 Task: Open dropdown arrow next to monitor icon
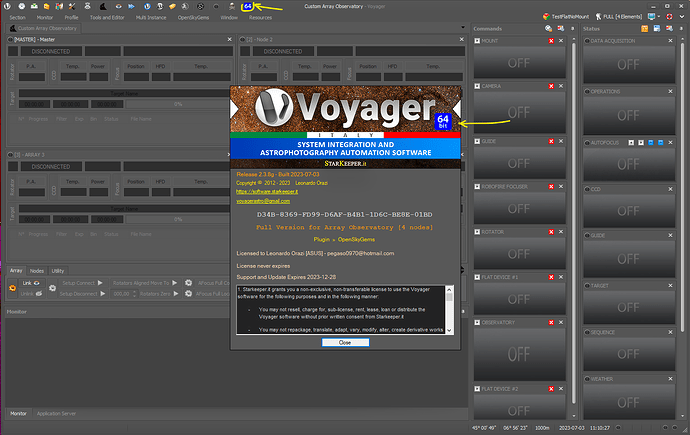(x=659, y=17)
